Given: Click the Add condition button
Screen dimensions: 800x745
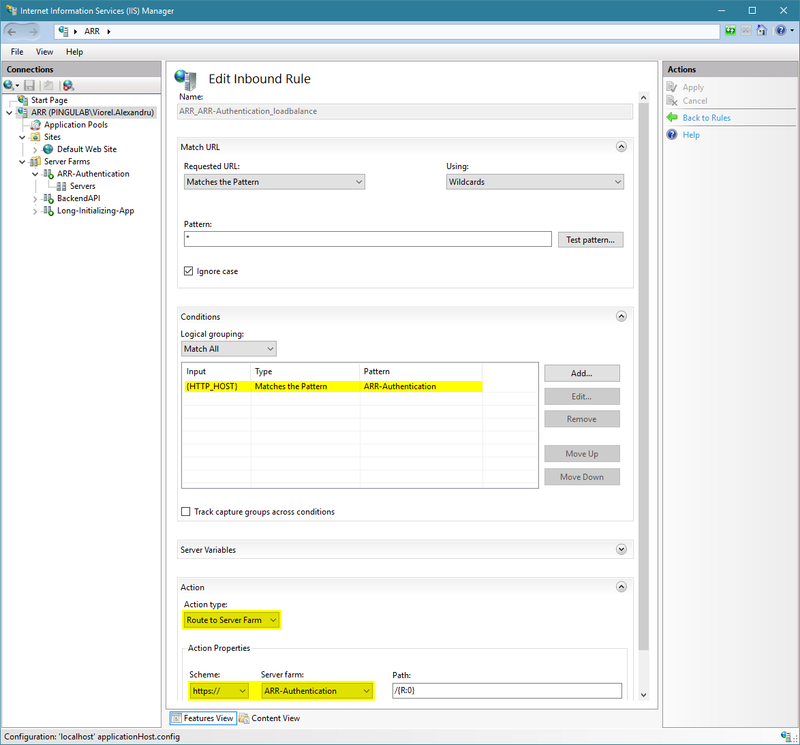Looking at the screenshot, I should click(582, 374).
